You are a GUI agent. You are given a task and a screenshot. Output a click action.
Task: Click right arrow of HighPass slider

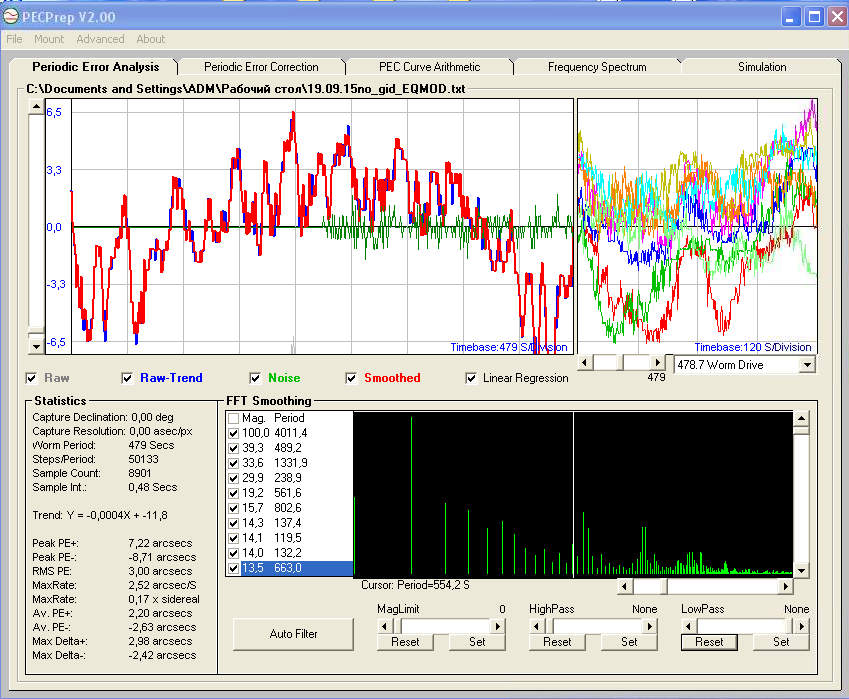click(650, 626)
